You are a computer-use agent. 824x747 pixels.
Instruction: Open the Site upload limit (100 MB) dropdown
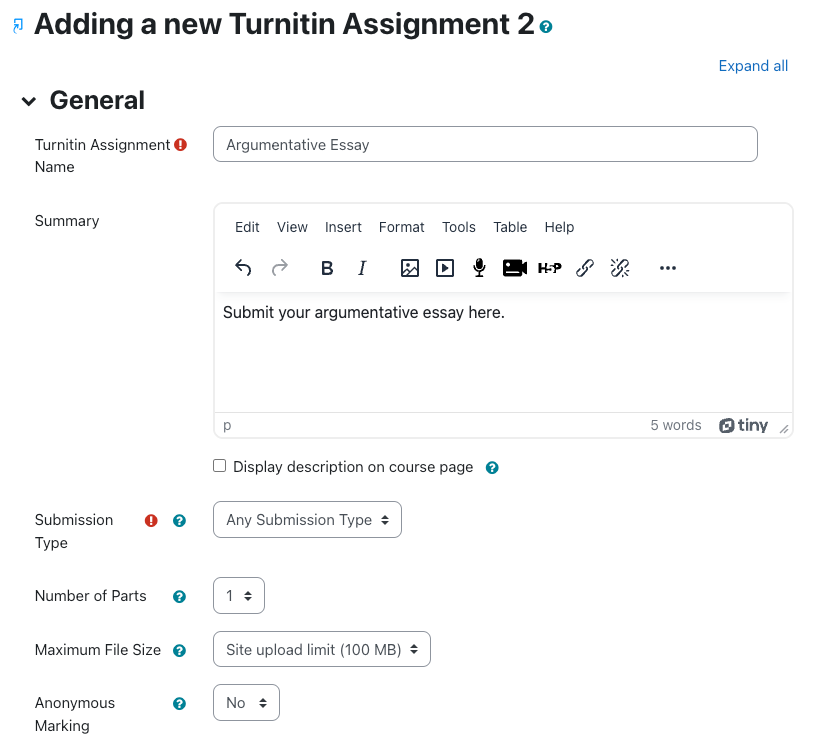(322, 649)
